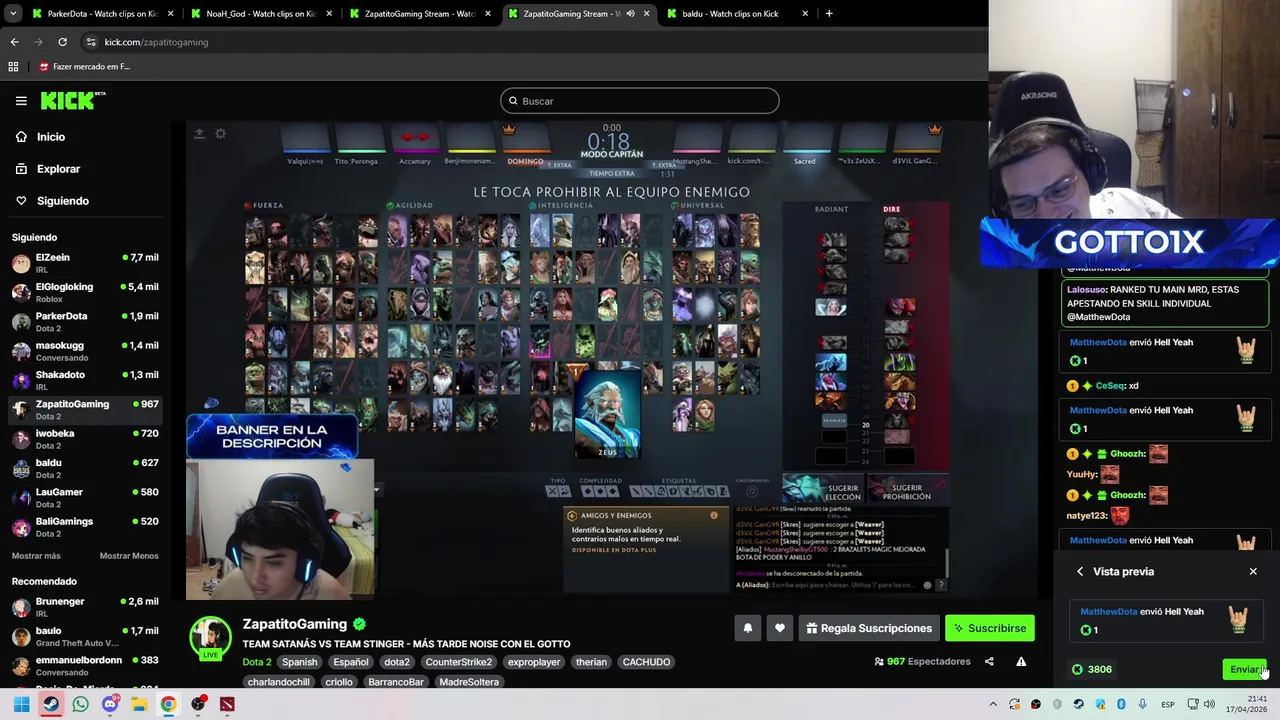Go to Inicio in sidebar

pos(51,137)
